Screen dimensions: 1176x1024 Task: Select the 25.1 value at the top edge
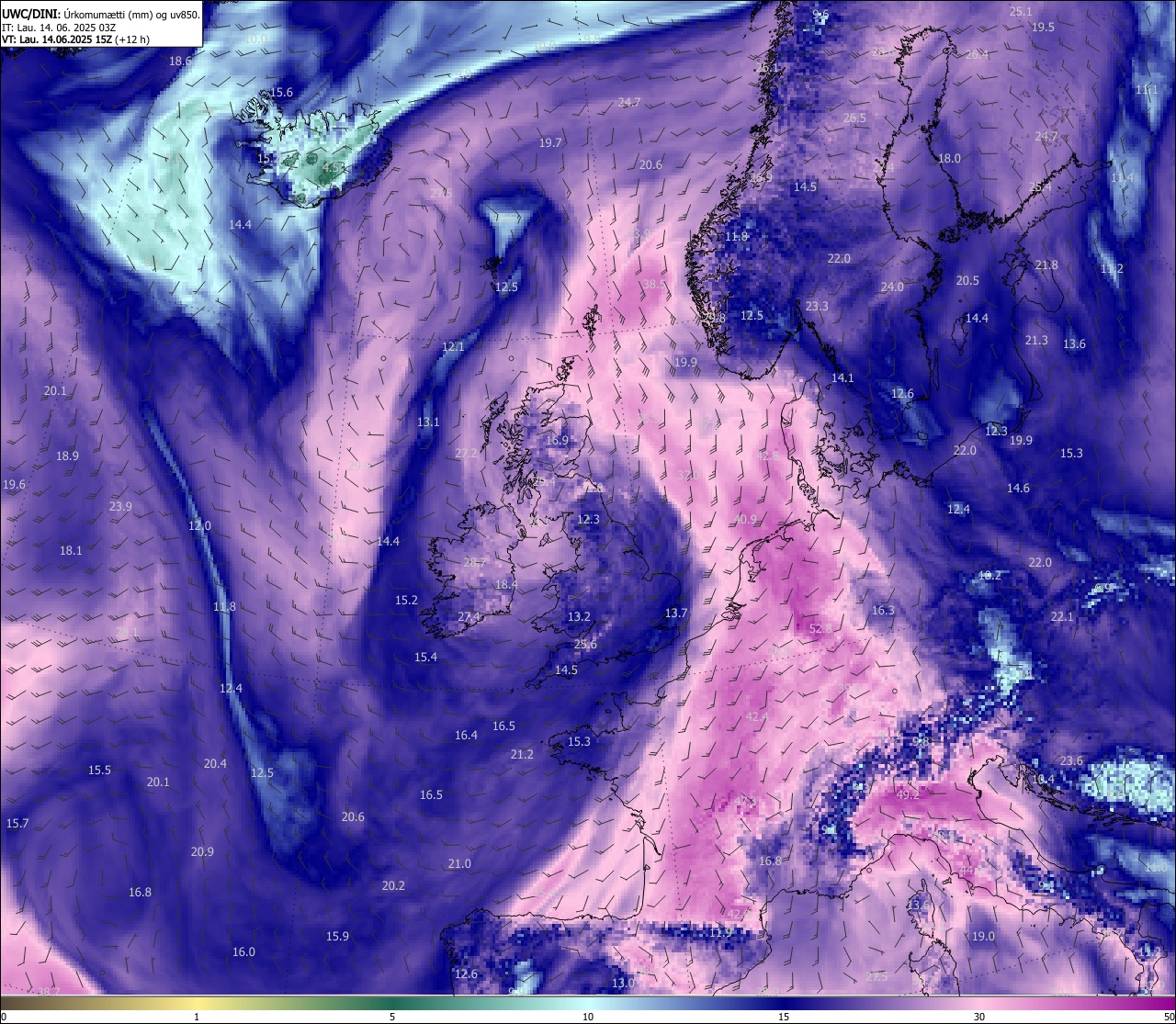coord(1021,12)
